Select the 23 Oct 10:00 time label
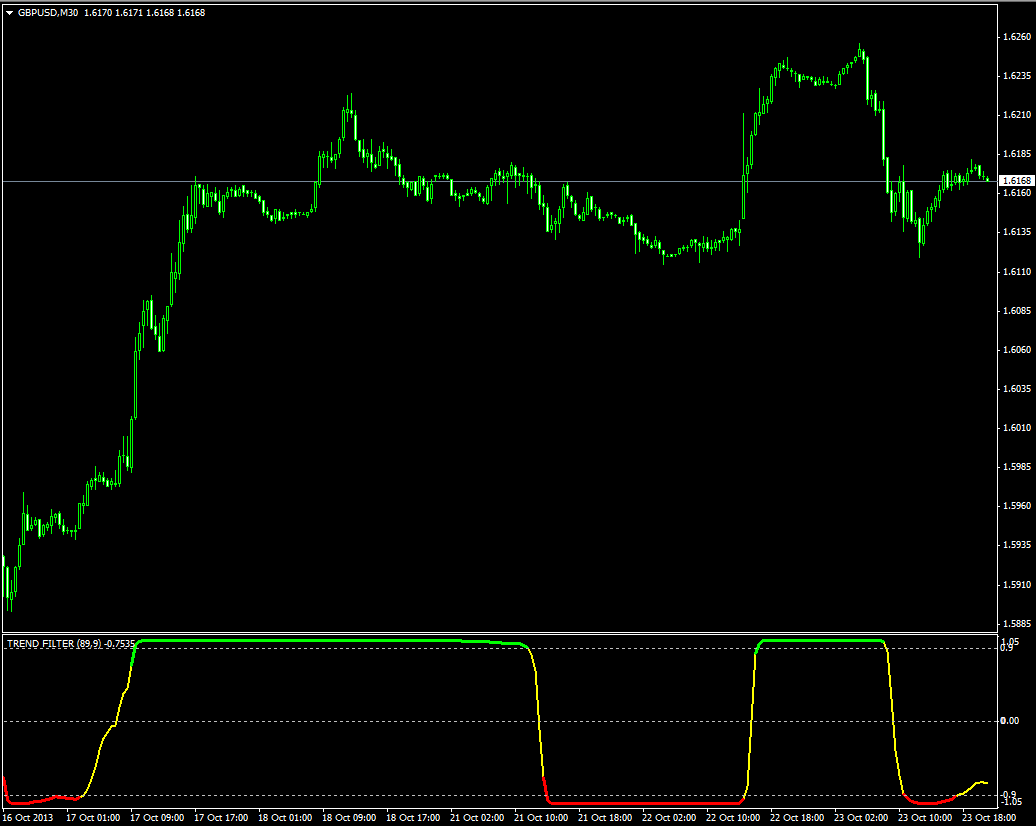 [926, 817]
